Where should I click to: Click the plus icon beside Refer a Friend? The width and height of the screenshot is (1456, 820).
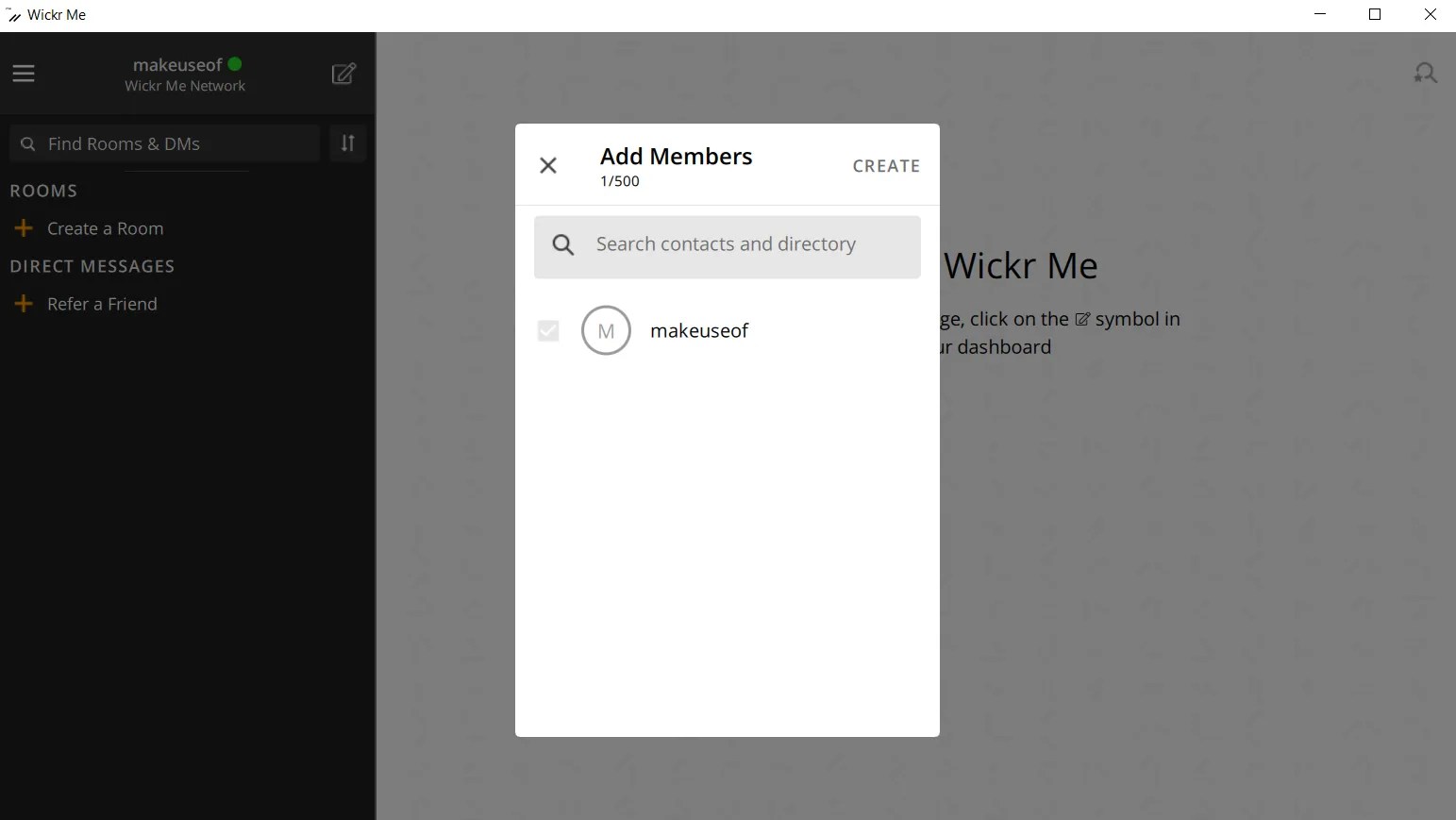coord(23,303)
